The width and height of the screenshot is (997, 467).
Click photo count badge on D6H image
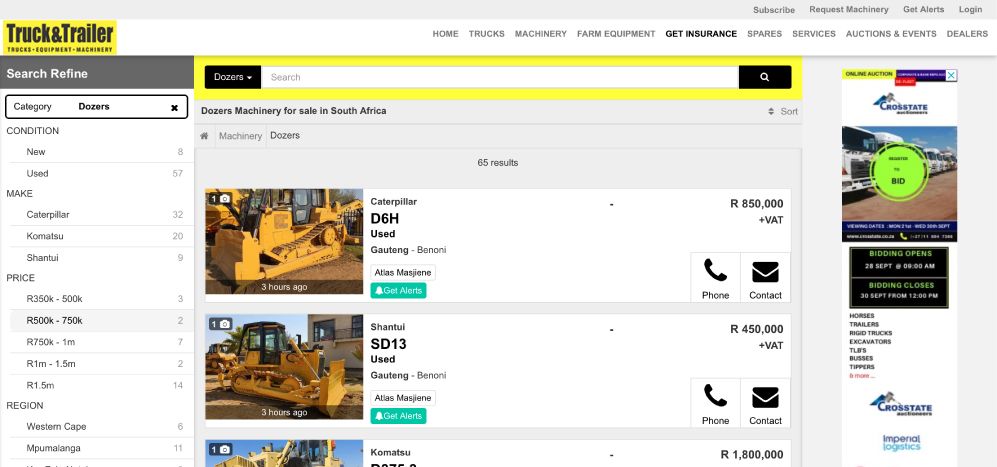click(x=220, y=199)
